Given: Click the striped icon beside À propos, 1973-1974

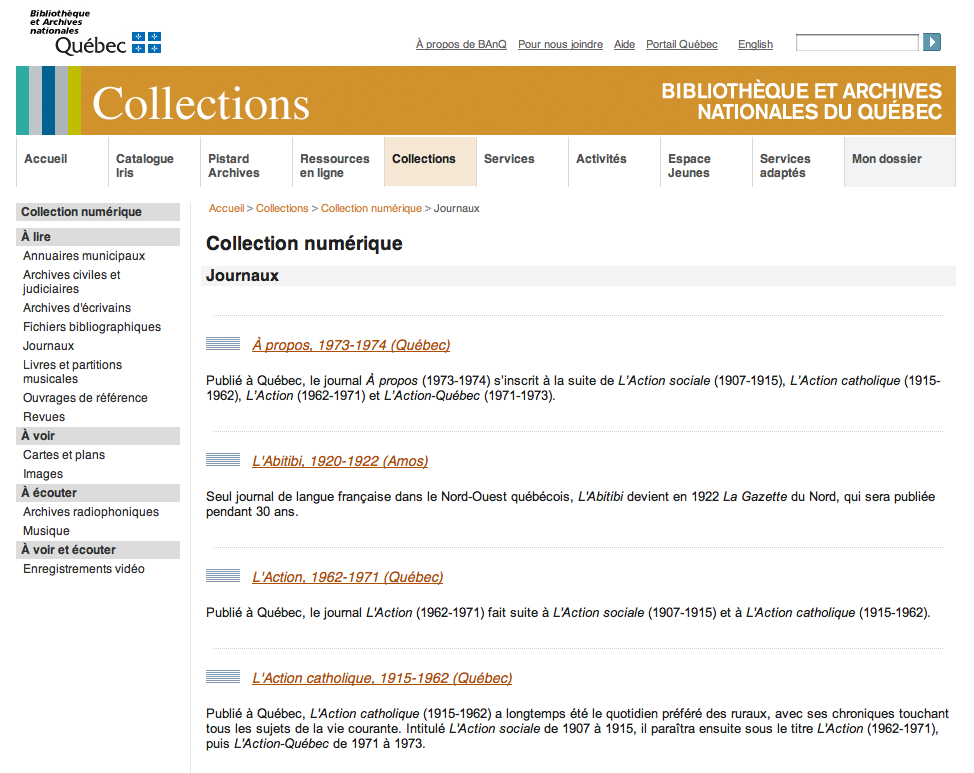Looking at the screenshot, I should tap(223, 343).
